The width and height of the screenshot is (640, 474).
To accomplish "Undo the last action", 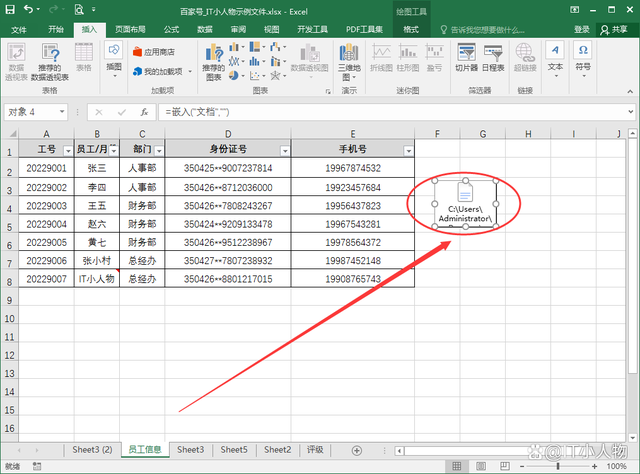I will click(x=28, y=9).
